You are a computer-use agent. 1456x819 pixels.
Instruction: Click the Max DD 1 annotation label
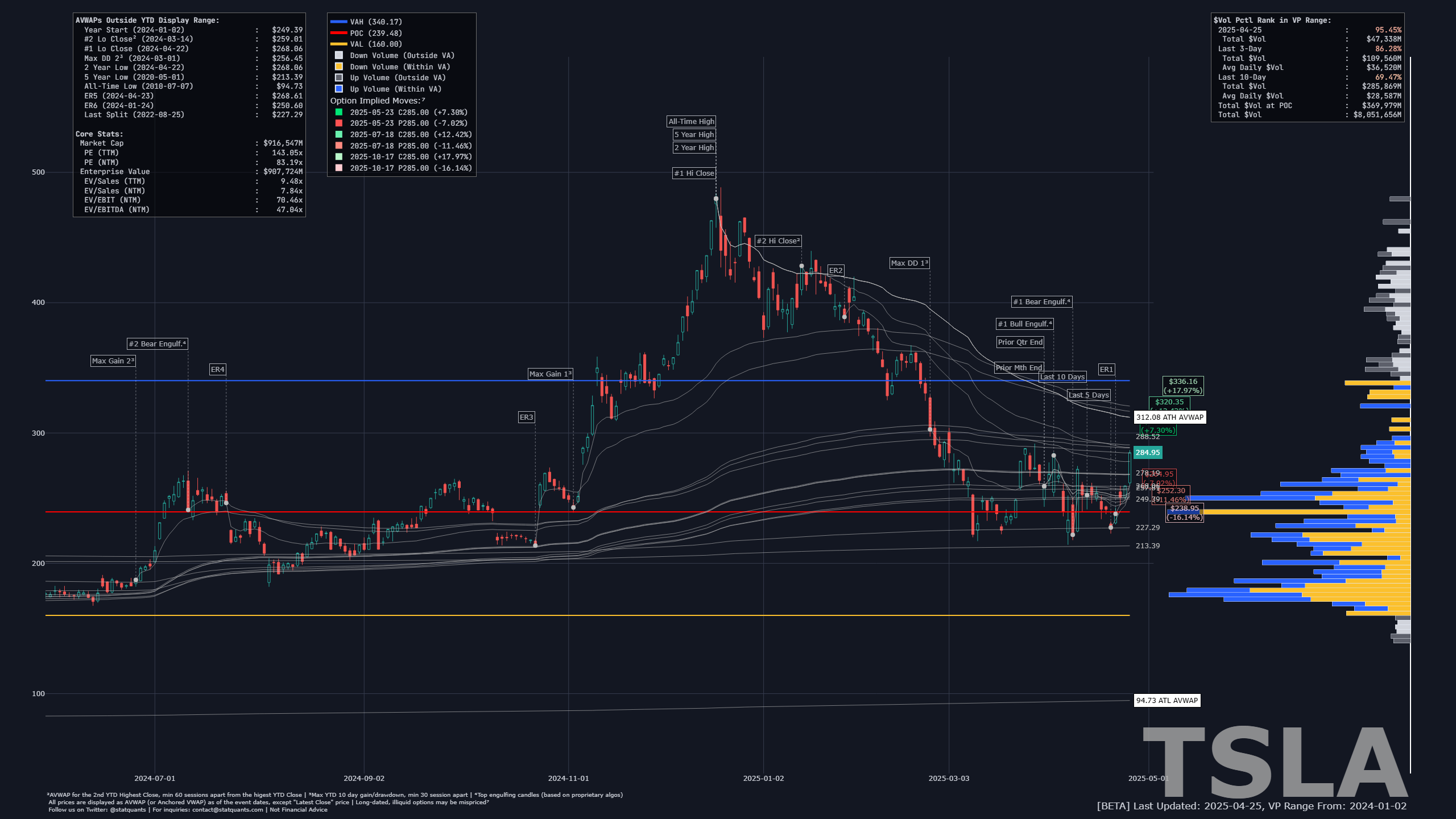coord(909,263)
